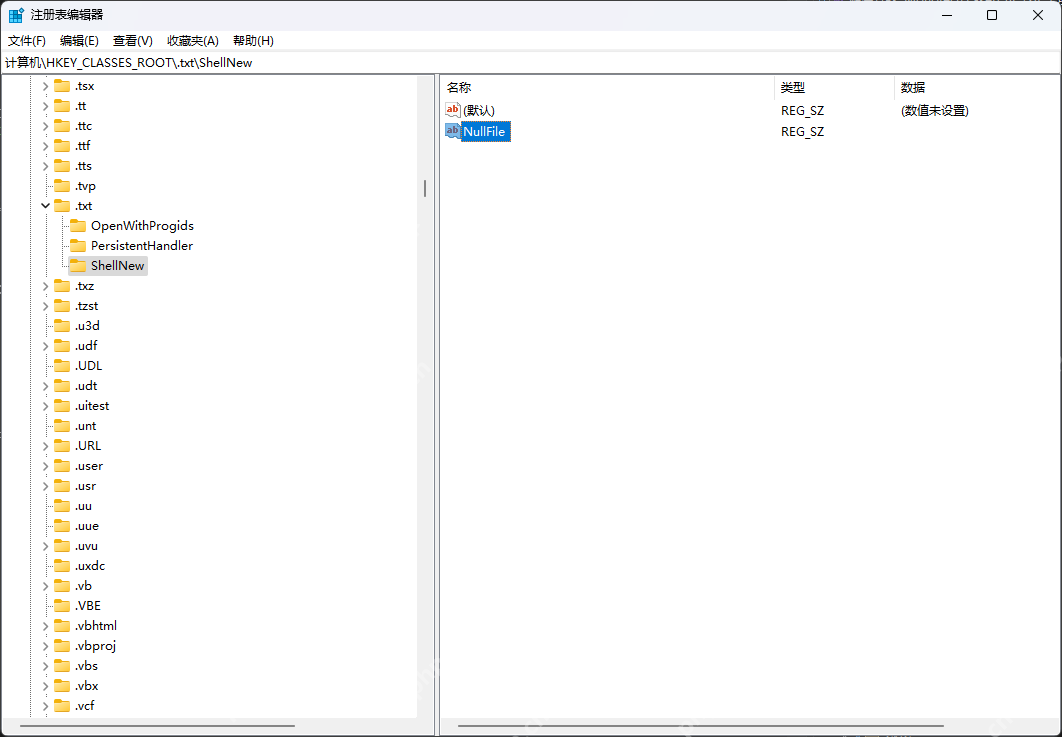Click the folder icon of .vcf key
This screenshot has height=737, width=1062.
(x=62, y=706)
